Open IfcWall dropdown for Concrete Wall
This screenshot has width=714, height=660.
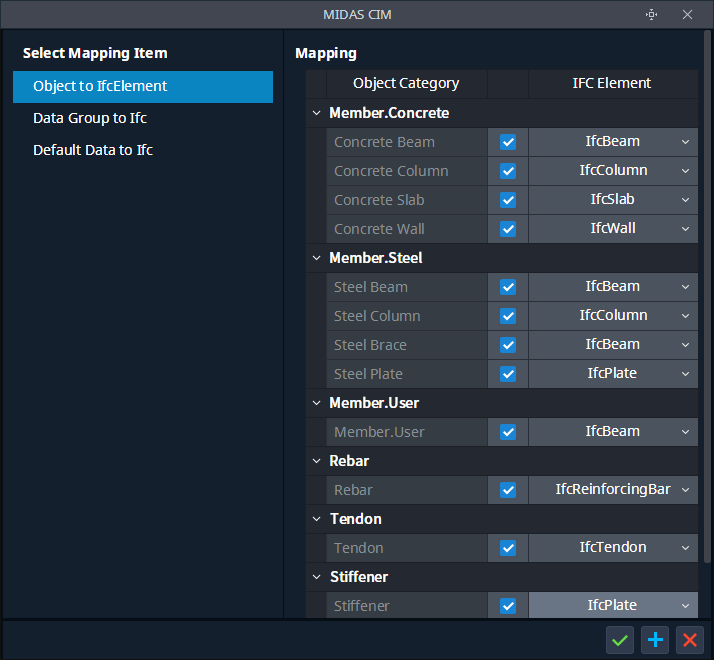[613, 229]
